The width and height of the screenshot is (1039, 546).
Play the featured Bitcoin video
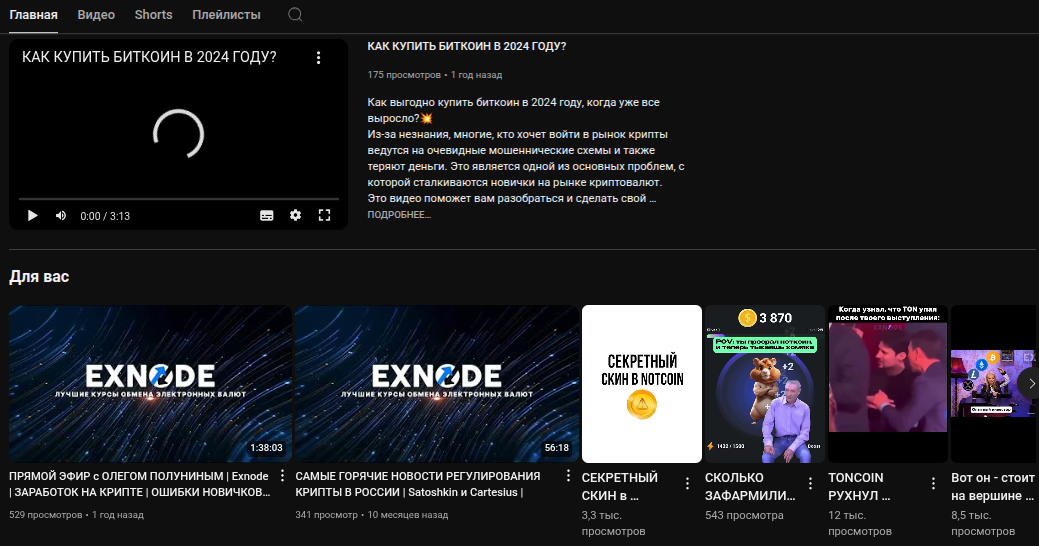click(32, 215)
